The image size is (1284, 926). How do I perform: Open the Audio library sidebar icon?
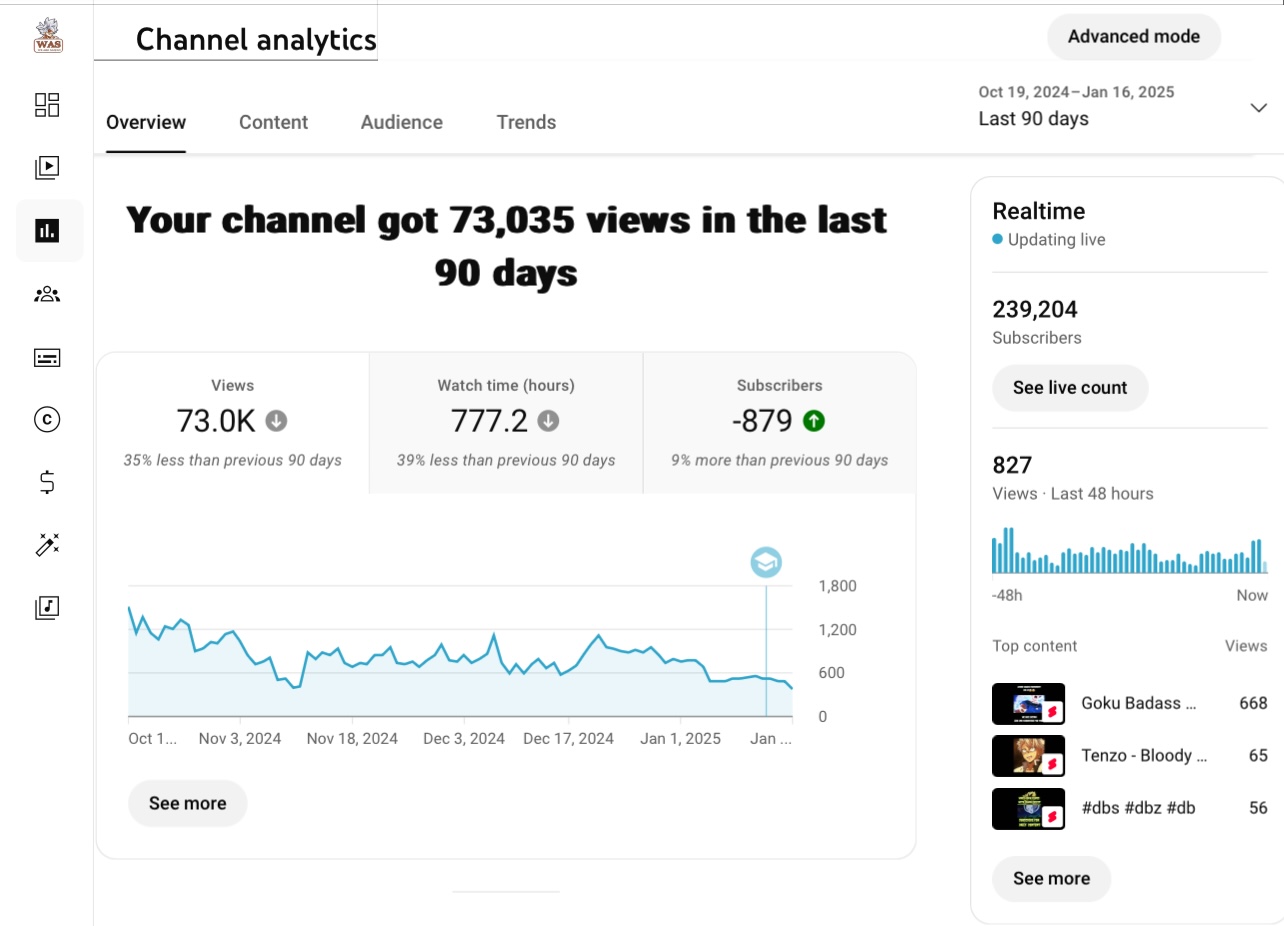click(x=47, y=607)
